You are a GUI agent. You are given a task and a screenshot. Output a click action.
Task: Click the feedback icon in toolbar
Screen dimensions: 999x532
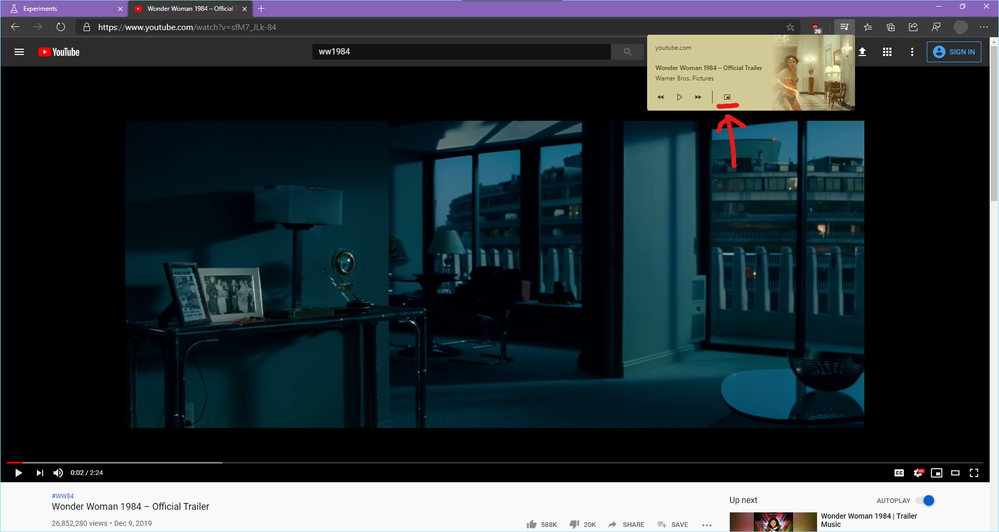click(x=936, y=27)
